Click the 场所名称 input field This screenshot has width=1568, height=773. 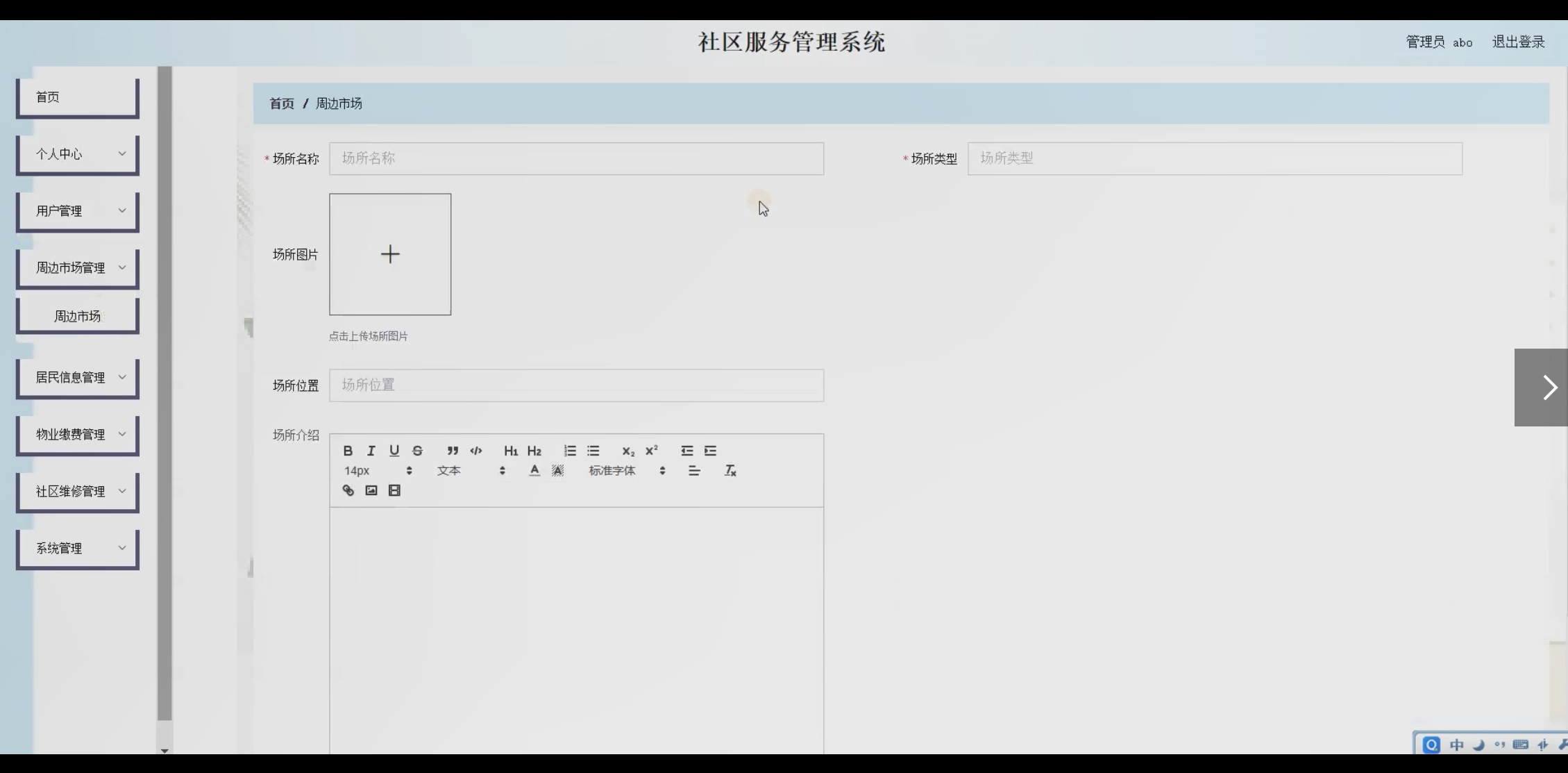point(576,158)
